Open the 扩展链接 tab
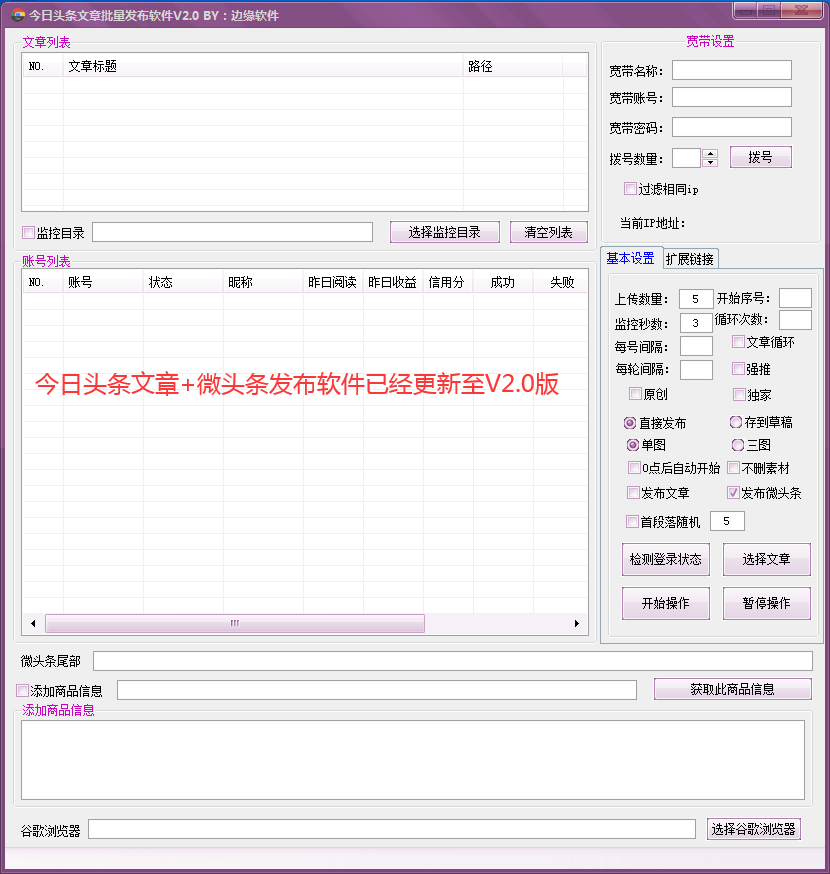Viewport: 830px width, 874px height. click(690, 259)
